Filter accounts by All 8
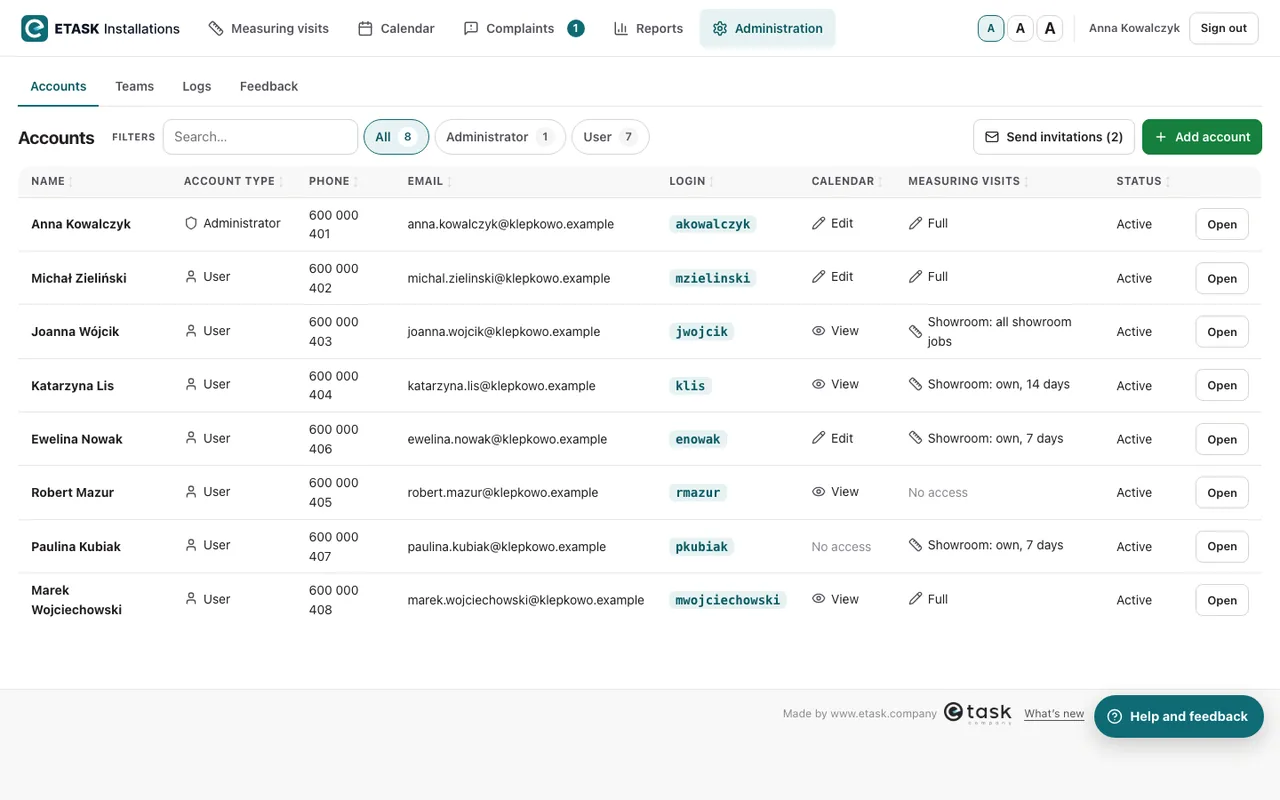This screenshot has height=800, width=1280. [x=396, y=137]
